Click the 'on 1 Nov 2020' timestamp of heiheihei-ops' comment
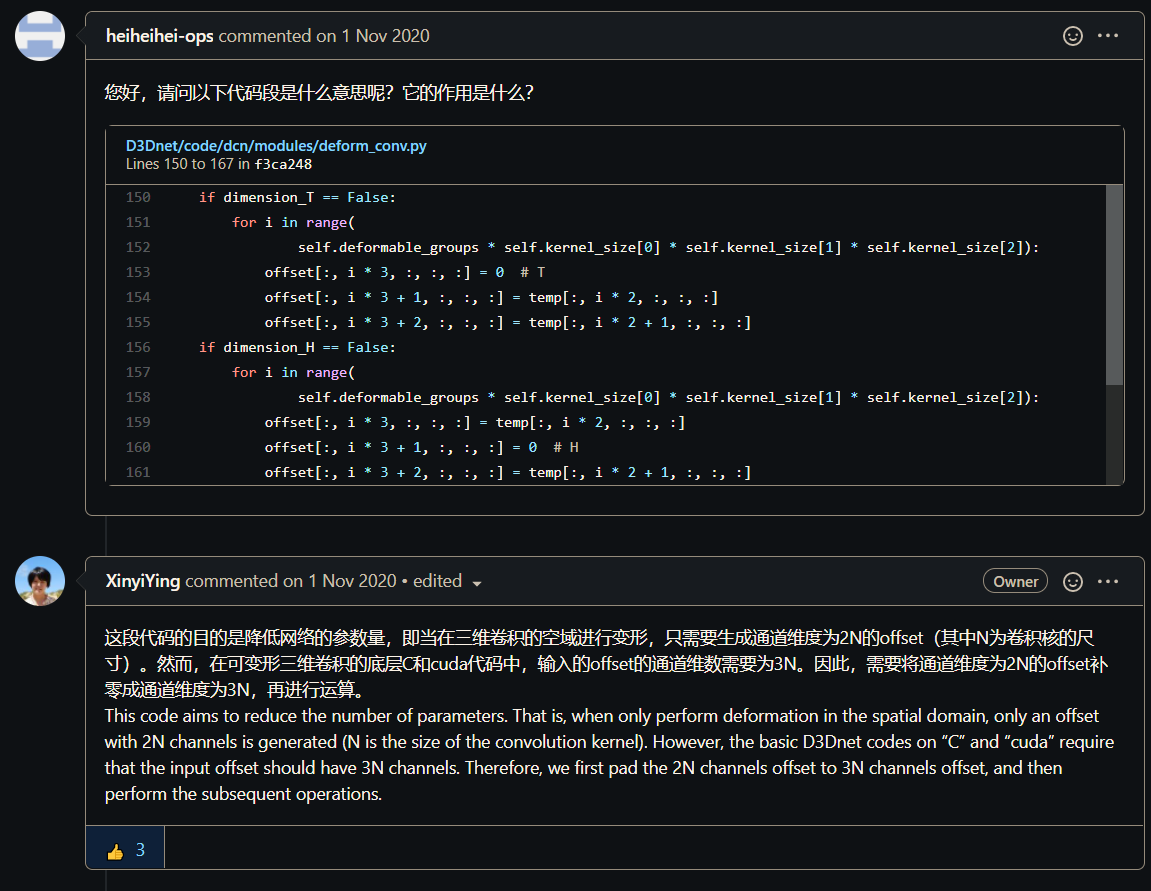 point(373,36)
